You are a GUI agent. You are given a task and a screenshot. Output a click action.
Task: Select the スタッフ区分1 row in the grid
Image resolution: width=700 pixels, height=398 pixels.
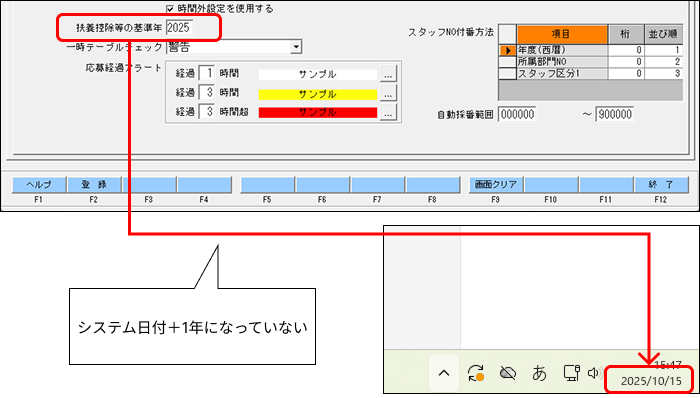[591, 74]
